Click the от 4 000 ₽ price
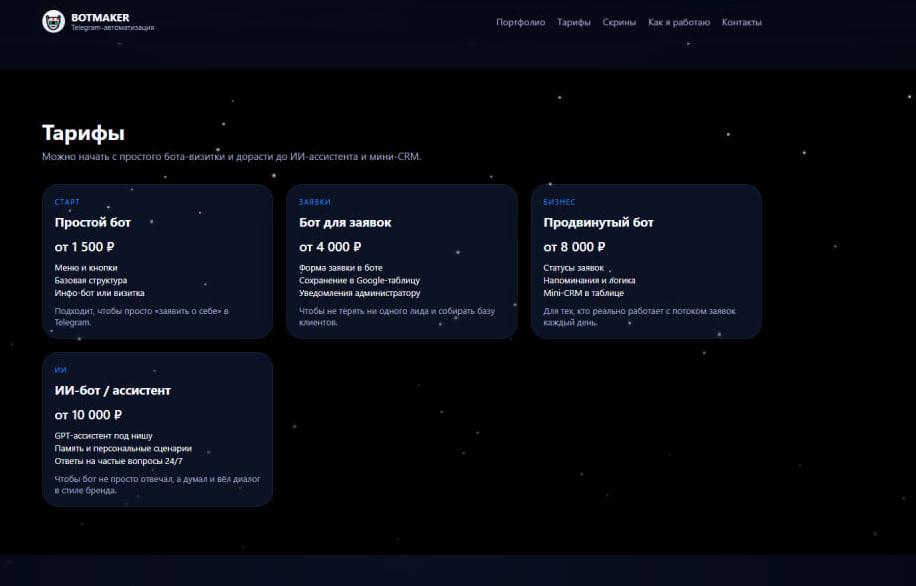The height and width of the screenshot is (586, 916). pos(330,247)
